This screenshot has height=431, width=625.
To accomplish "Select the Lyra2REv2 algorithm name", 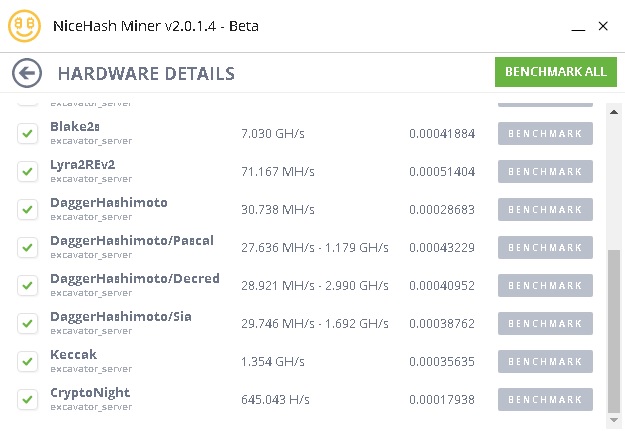I will point(83,165).
